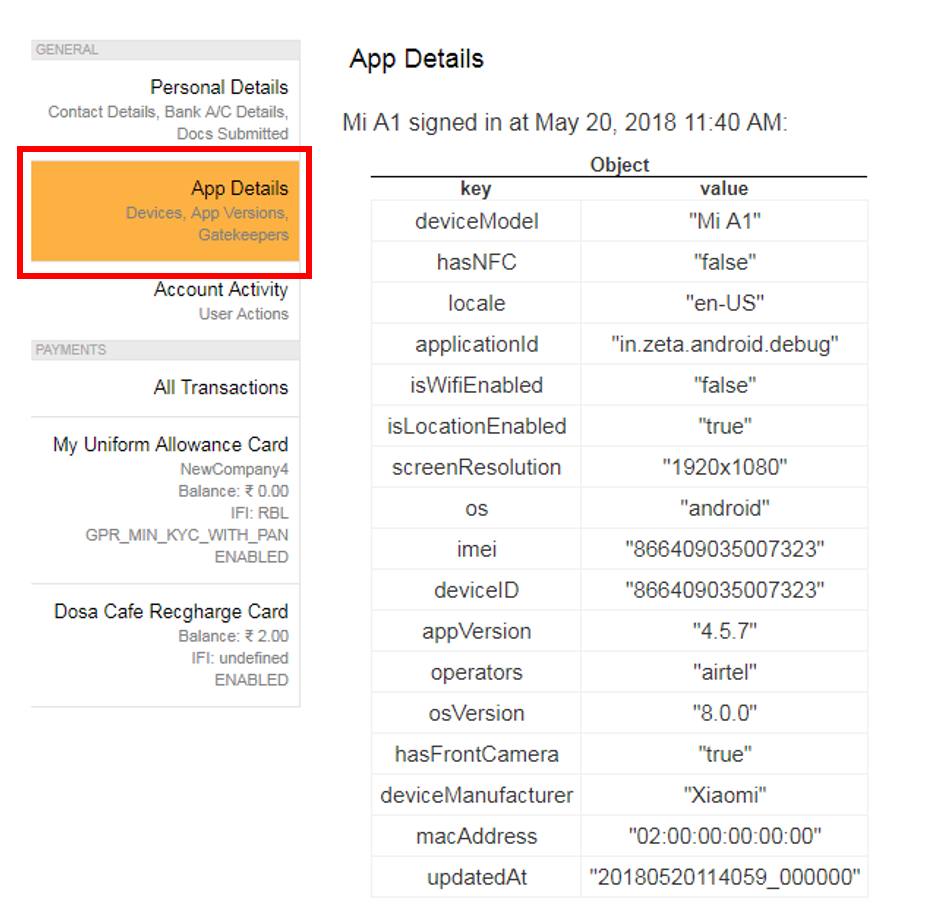
Task: Select the deviceModel key cell
Action: point(476,221)
